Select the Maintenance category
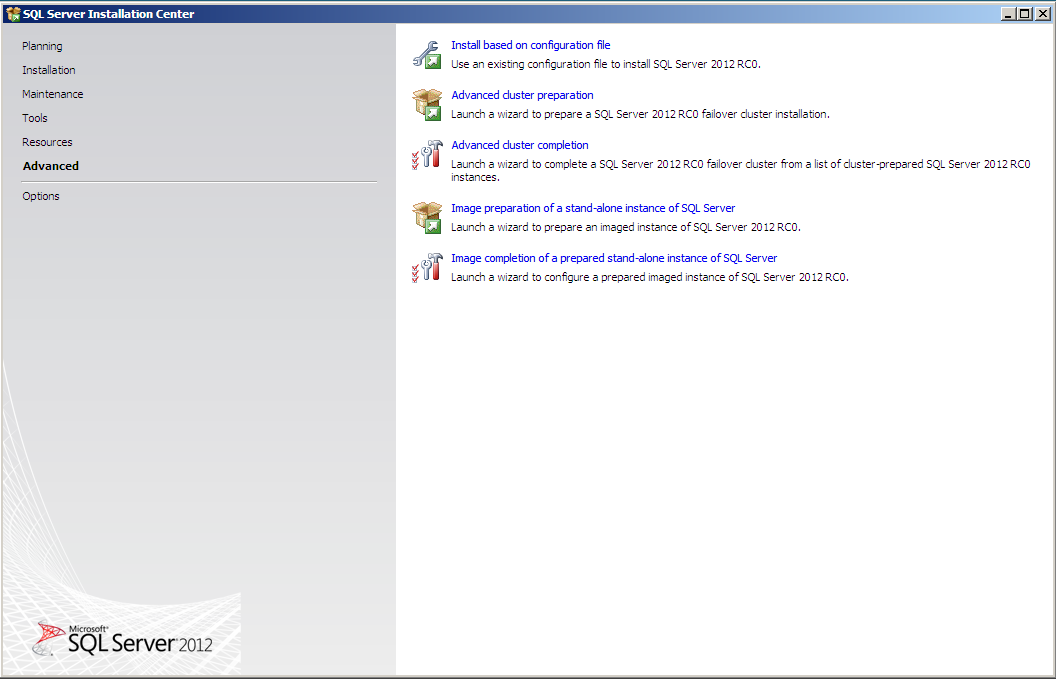The height and width of the screenshot is (679, 1056). pyautogui.click(x=52, y=94)
